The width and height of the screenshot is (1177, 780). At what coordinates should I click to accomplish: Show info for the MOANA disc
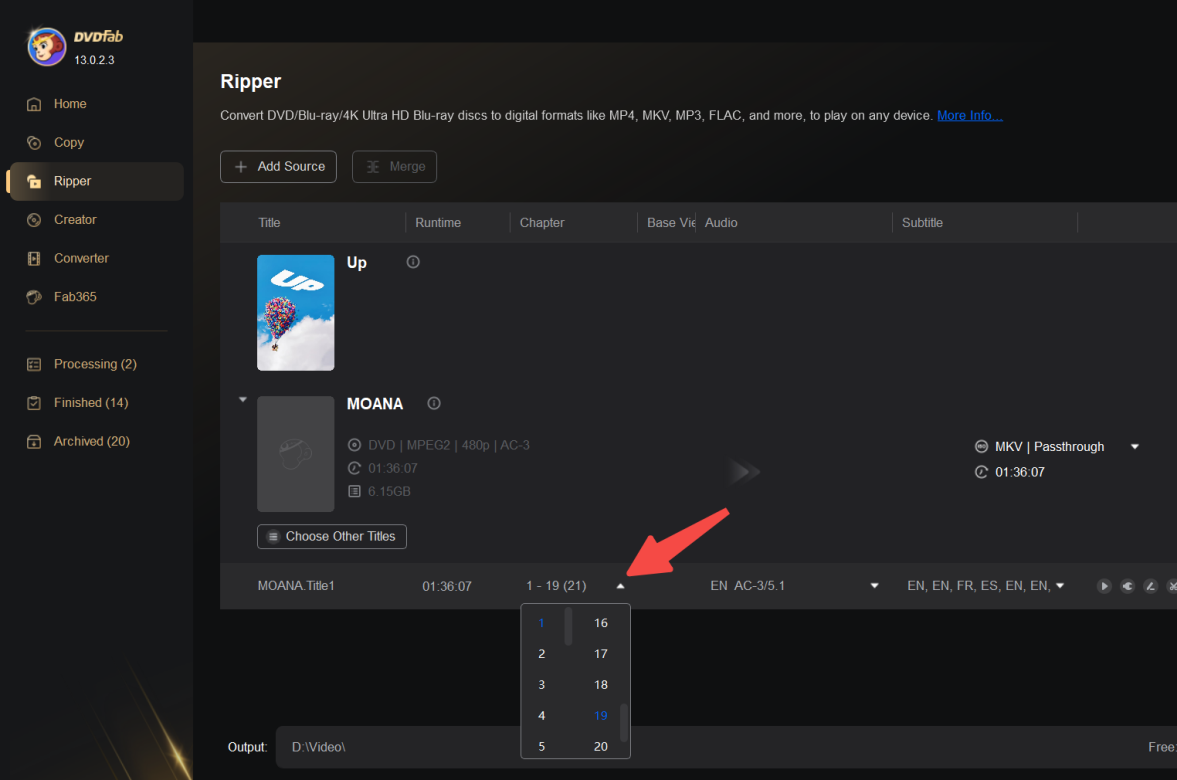tap(434, 404)
